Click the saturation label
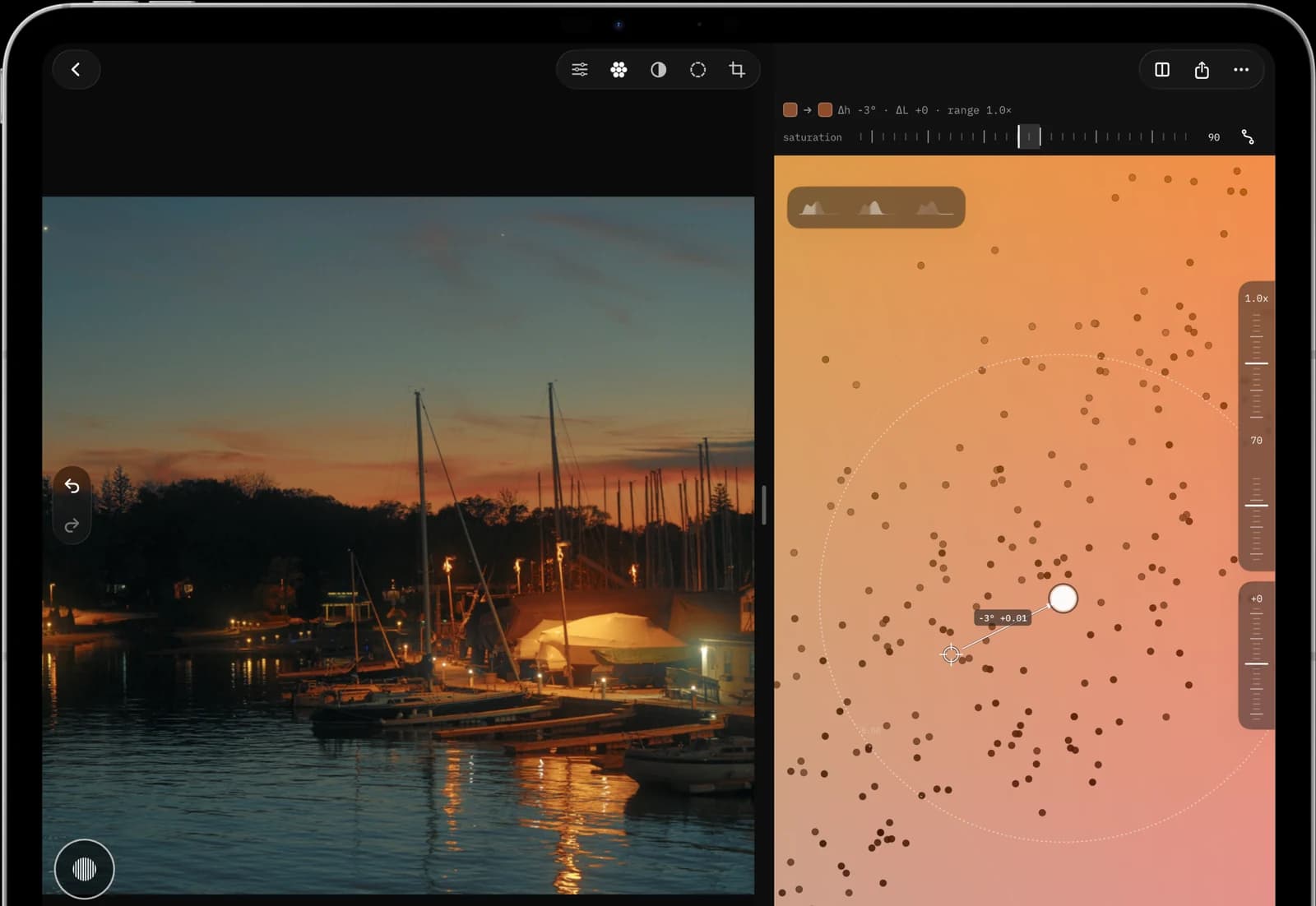 [812, 137]
